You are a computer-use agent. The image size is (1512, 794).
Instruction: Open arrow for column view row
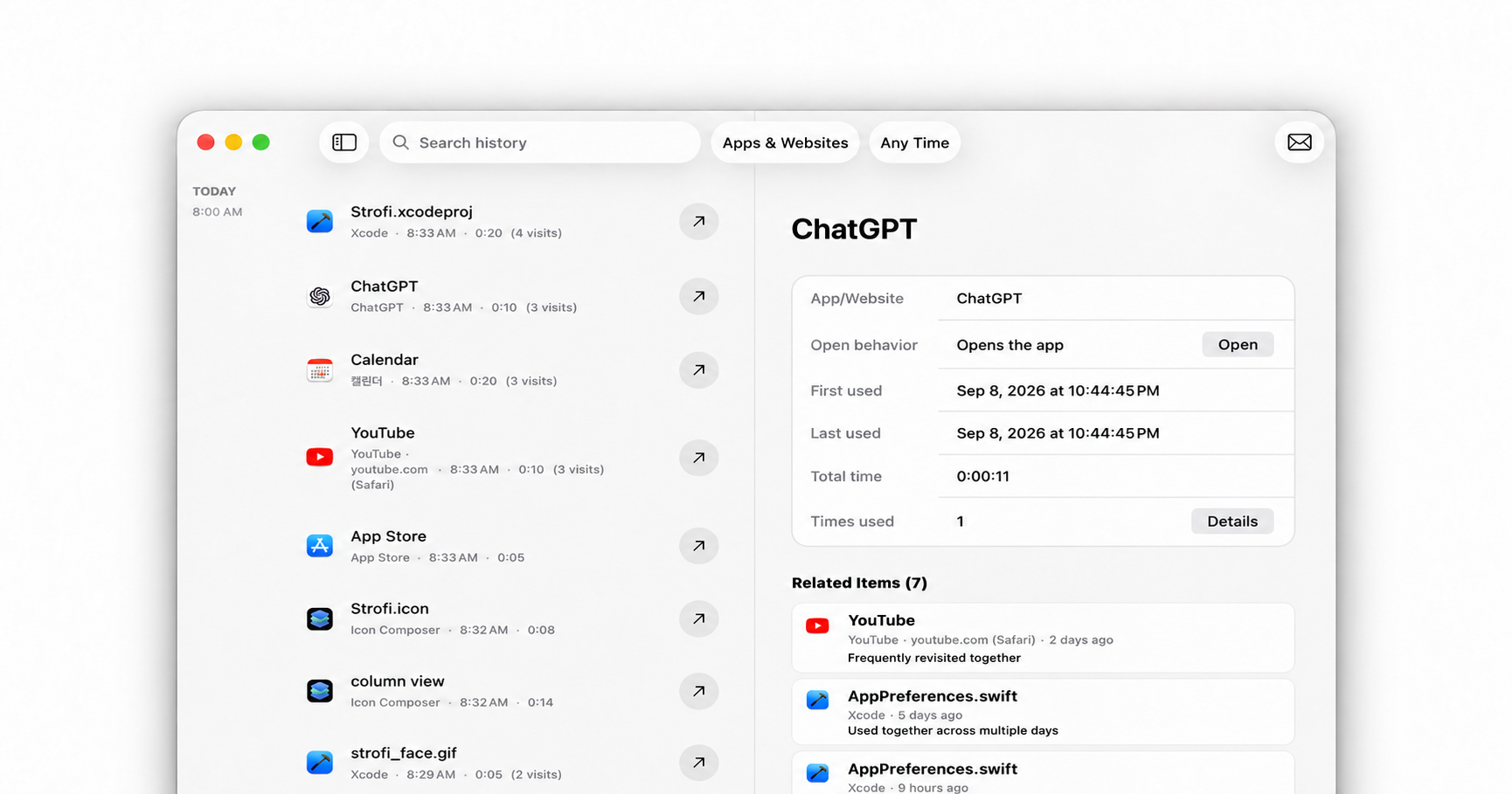tap(698, 691)
